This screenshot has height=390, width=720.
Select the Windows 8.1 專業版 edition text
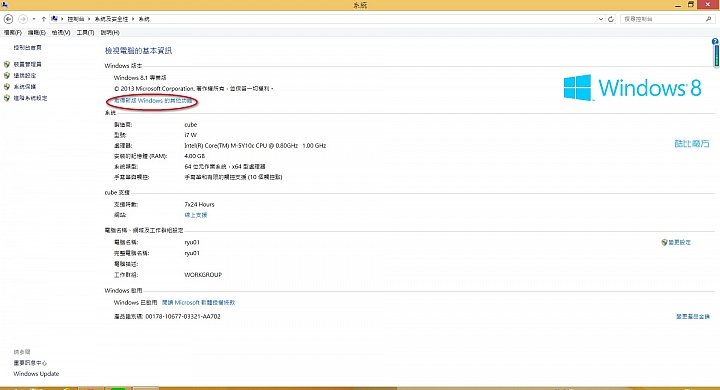coord(140,78)
